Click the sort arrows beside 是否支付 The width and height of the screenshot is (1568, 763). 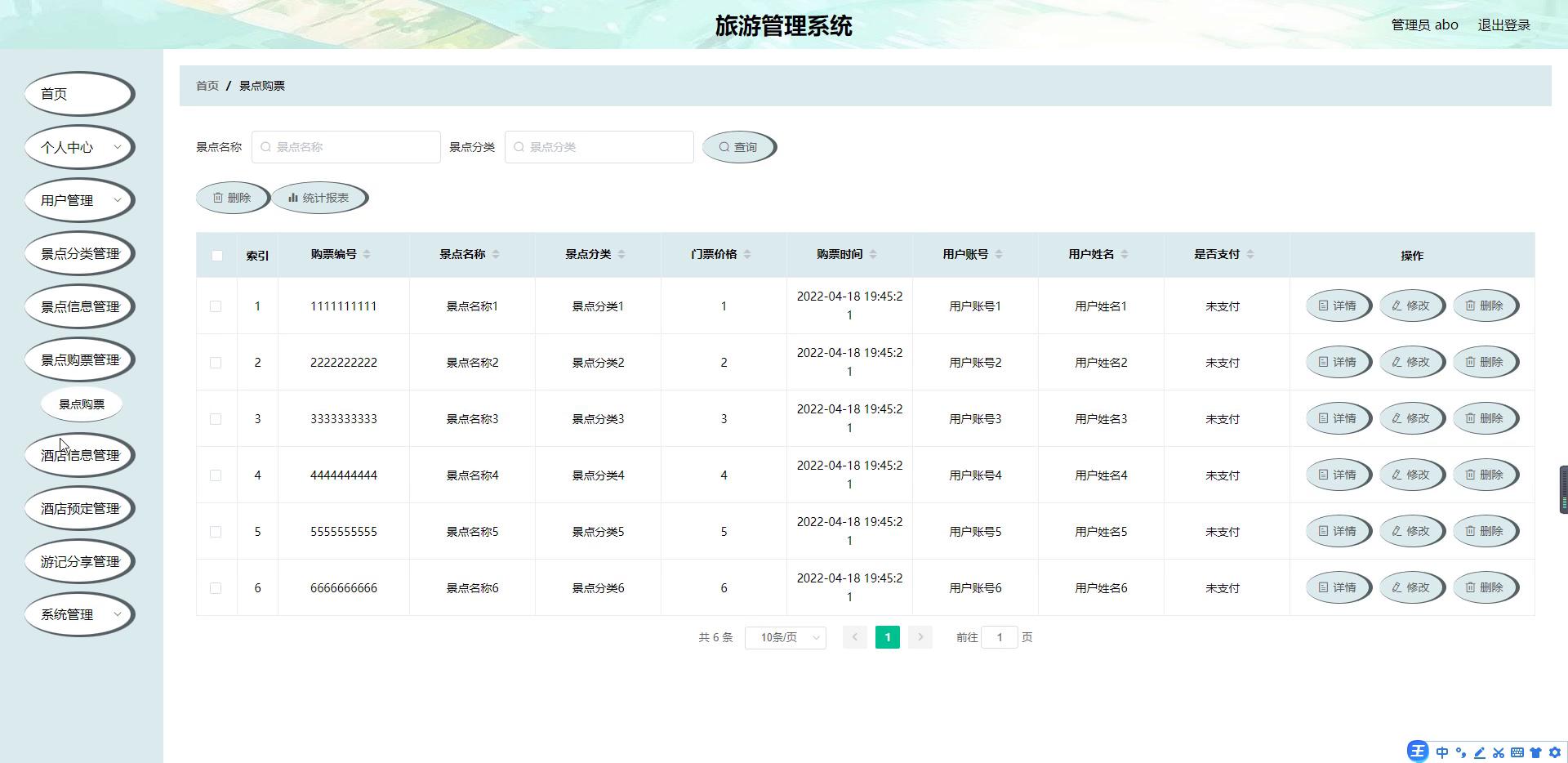tap(1250, 255)
